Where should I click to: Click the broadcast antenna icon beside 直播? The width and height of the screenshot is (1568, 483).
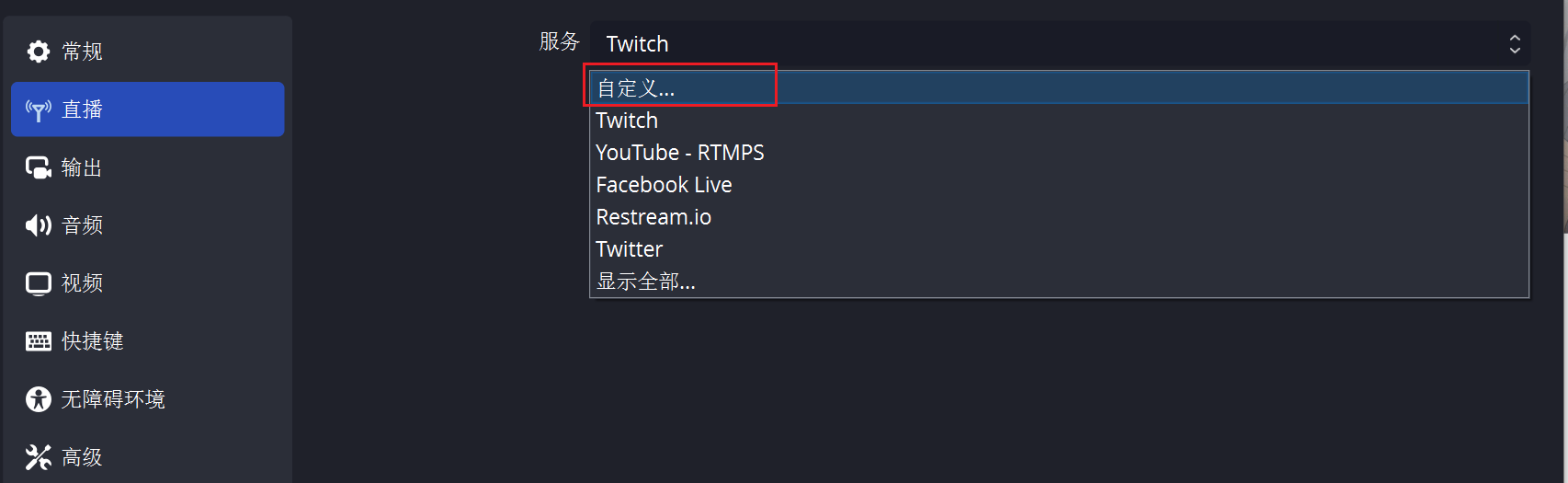(x=38, y=110)
